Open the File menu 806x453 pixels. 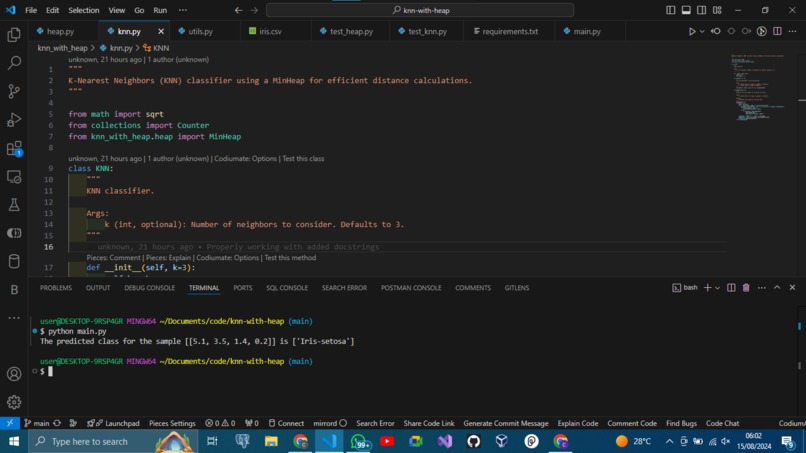[31, 10]
